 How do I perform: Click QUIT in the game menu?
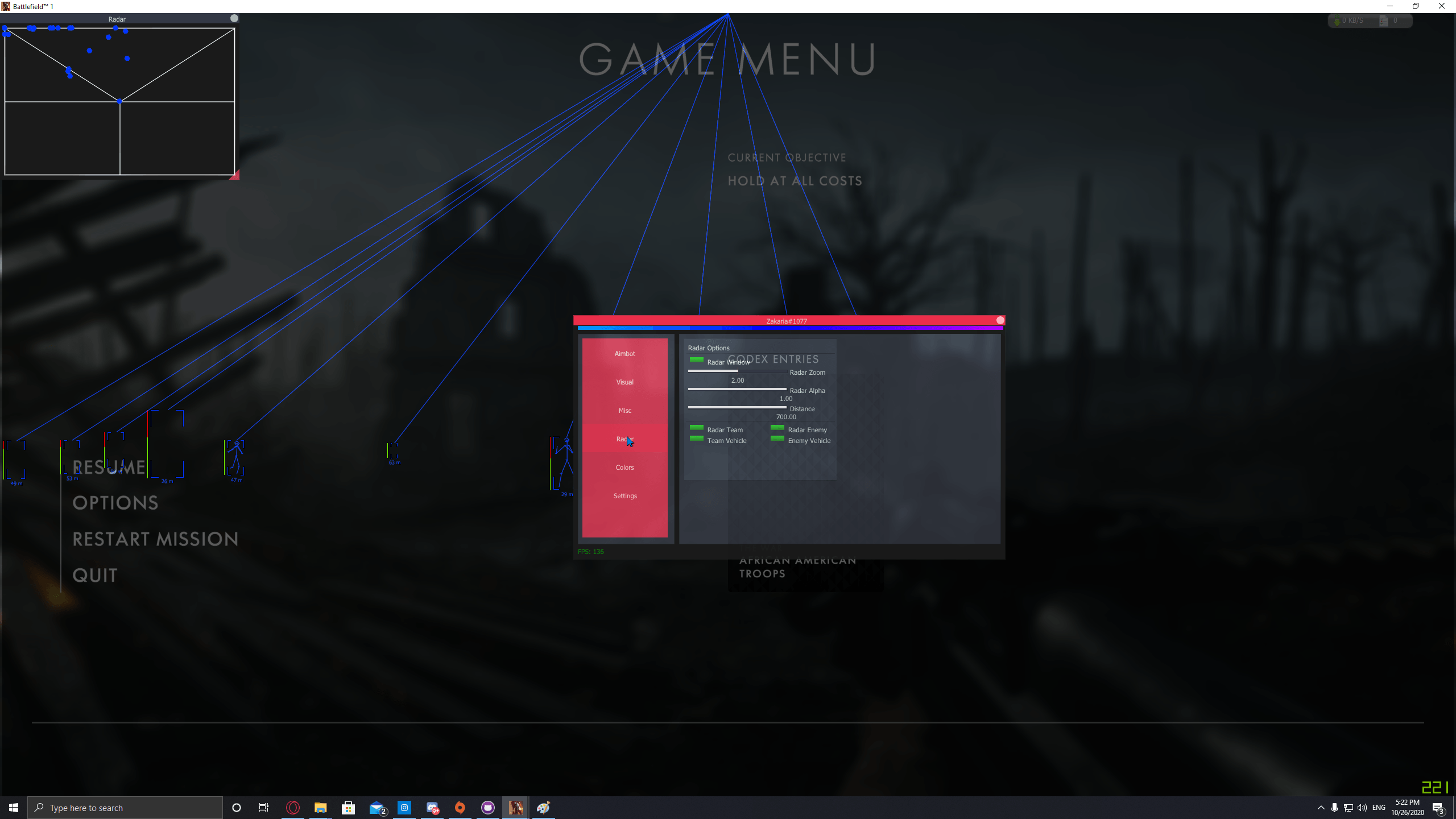coord(95,576)
